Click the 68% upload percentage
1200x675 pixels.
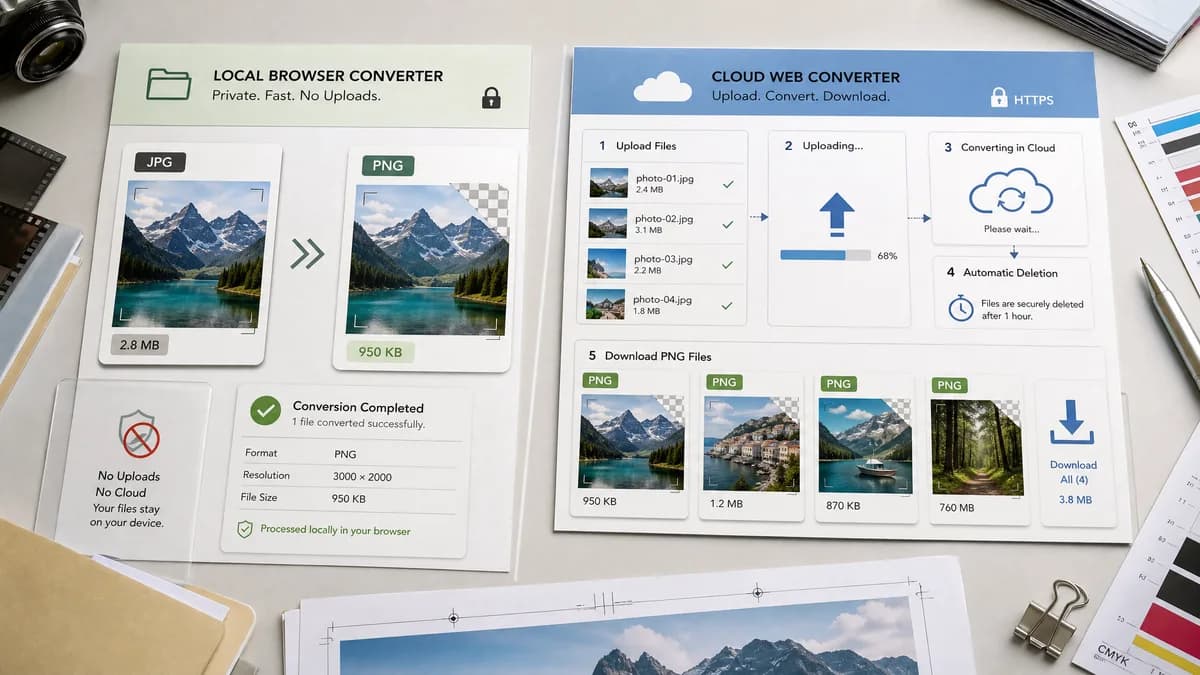[887, 257]
